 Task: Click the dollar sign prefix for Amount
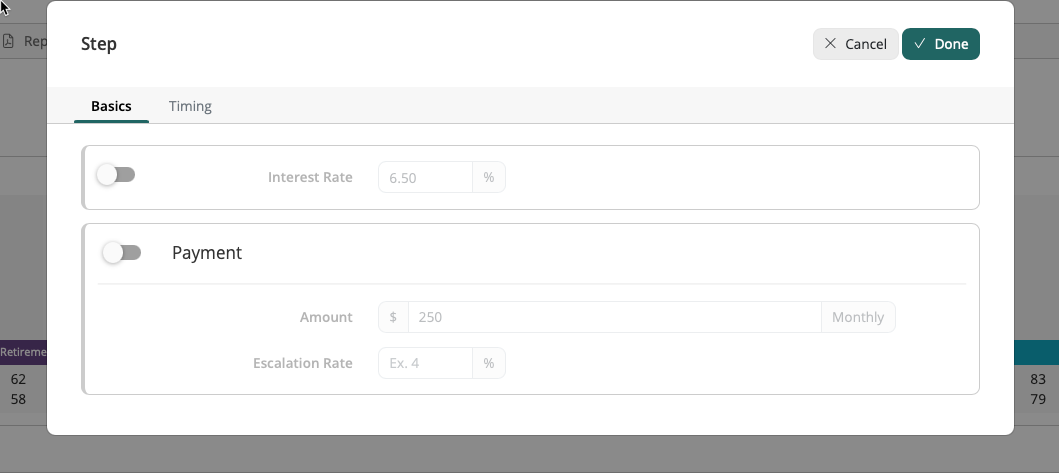(x=393, y=317)
